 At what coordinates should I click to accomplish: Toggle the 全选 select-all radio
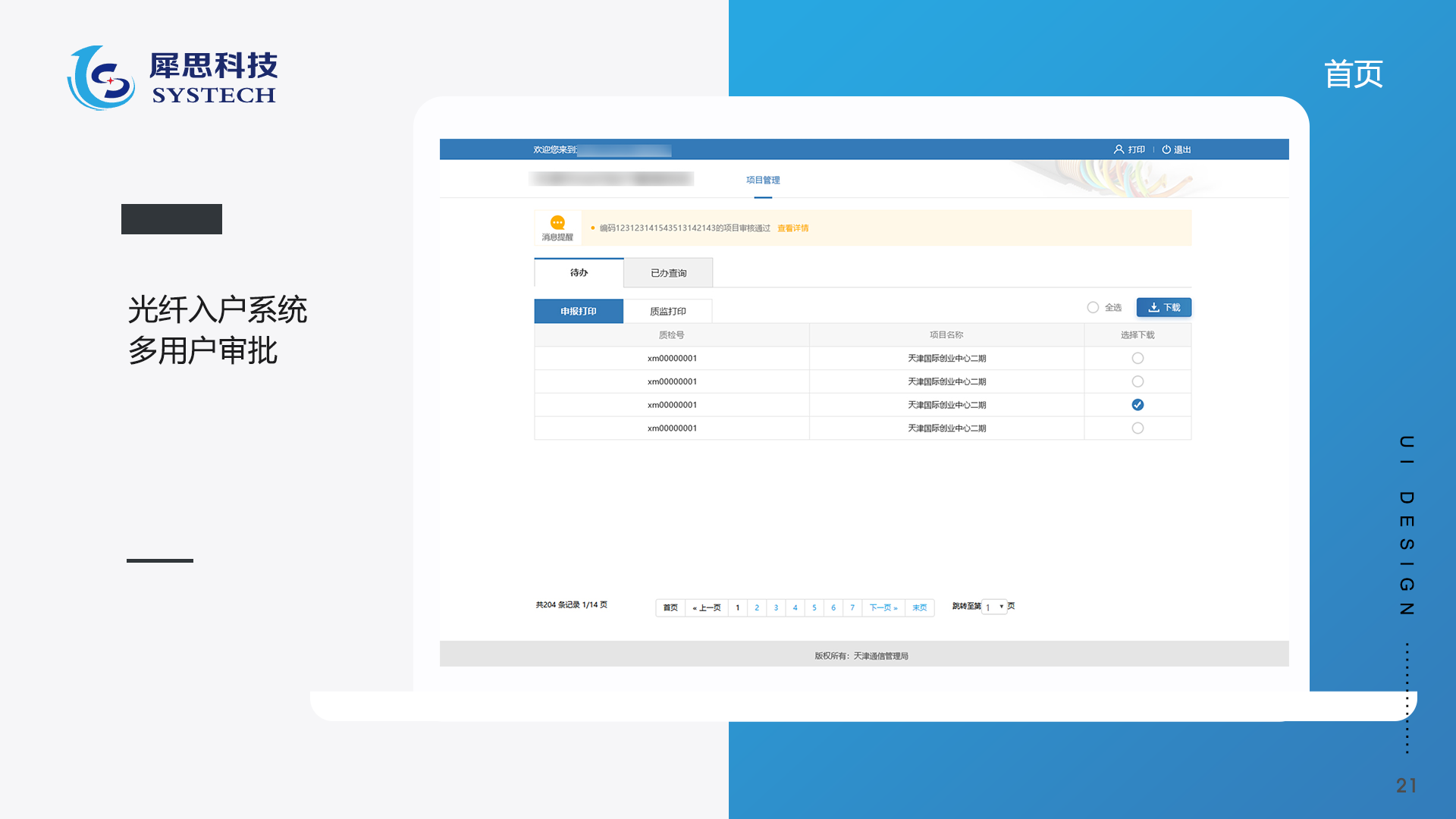1093,307
